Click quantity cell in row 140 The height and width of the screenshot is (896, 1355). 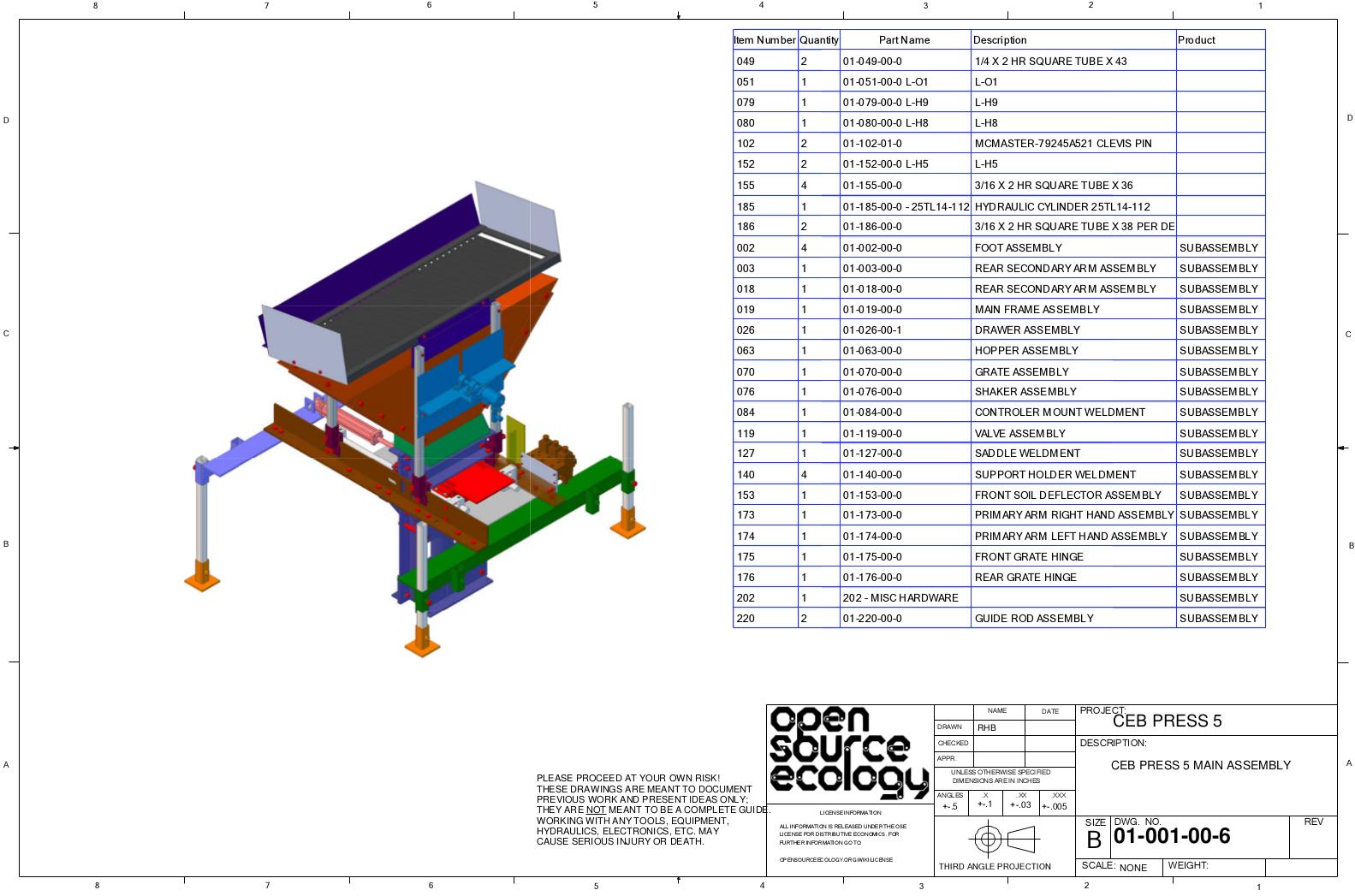pyautogui.click(x=818, y=475)
